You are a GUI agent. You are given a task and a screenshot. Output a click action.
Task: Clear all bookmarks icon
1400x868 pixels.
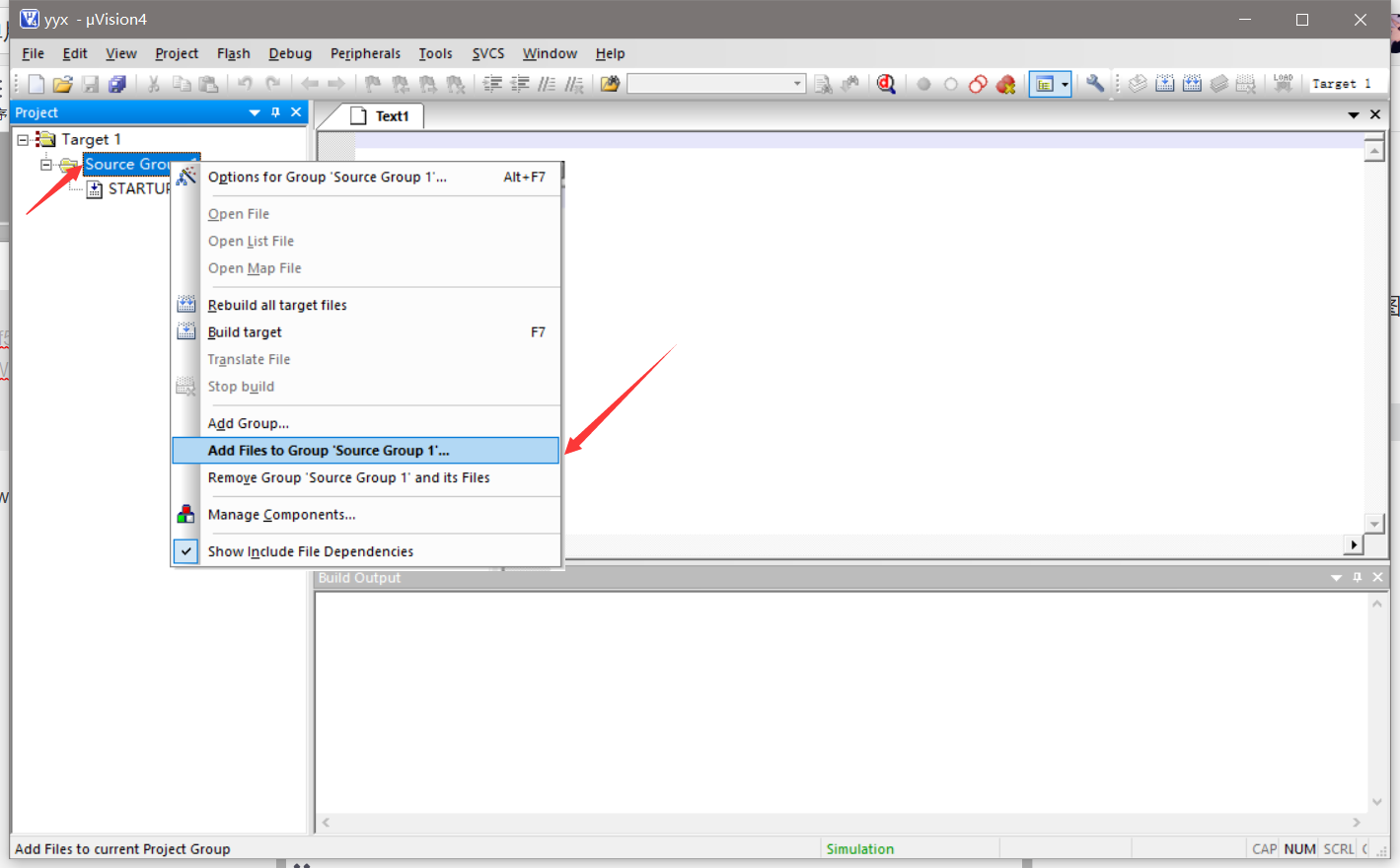pos(455,84)
